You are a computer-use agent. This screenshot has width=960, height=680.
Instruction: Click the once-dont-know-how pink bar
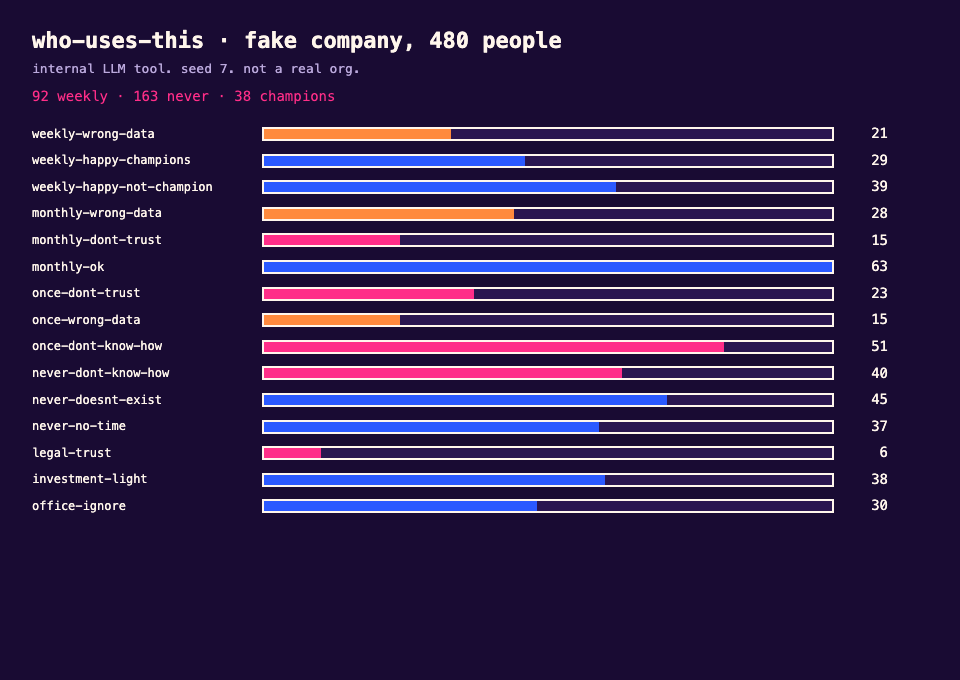[x=493, y=347]
